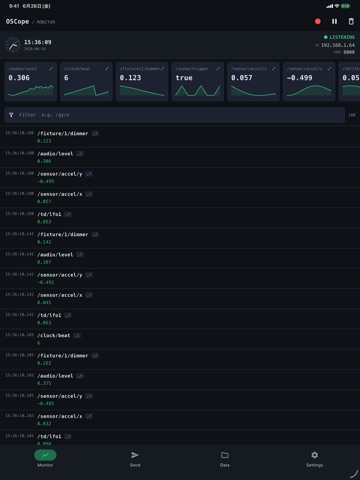Expand the /fixture/1/dimmer card
This screenshot has height=480, width=360.
coord(162,69)
